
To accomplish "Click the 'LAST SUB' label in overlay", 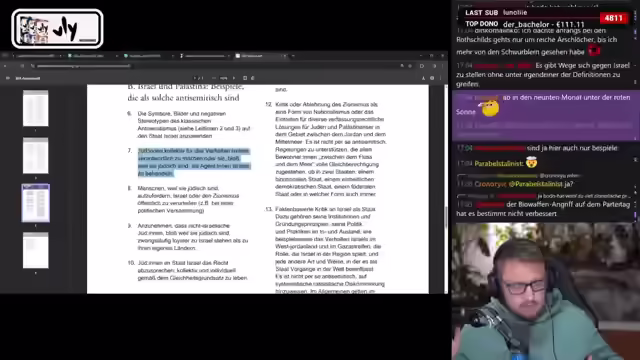I will tap(481, 13).
